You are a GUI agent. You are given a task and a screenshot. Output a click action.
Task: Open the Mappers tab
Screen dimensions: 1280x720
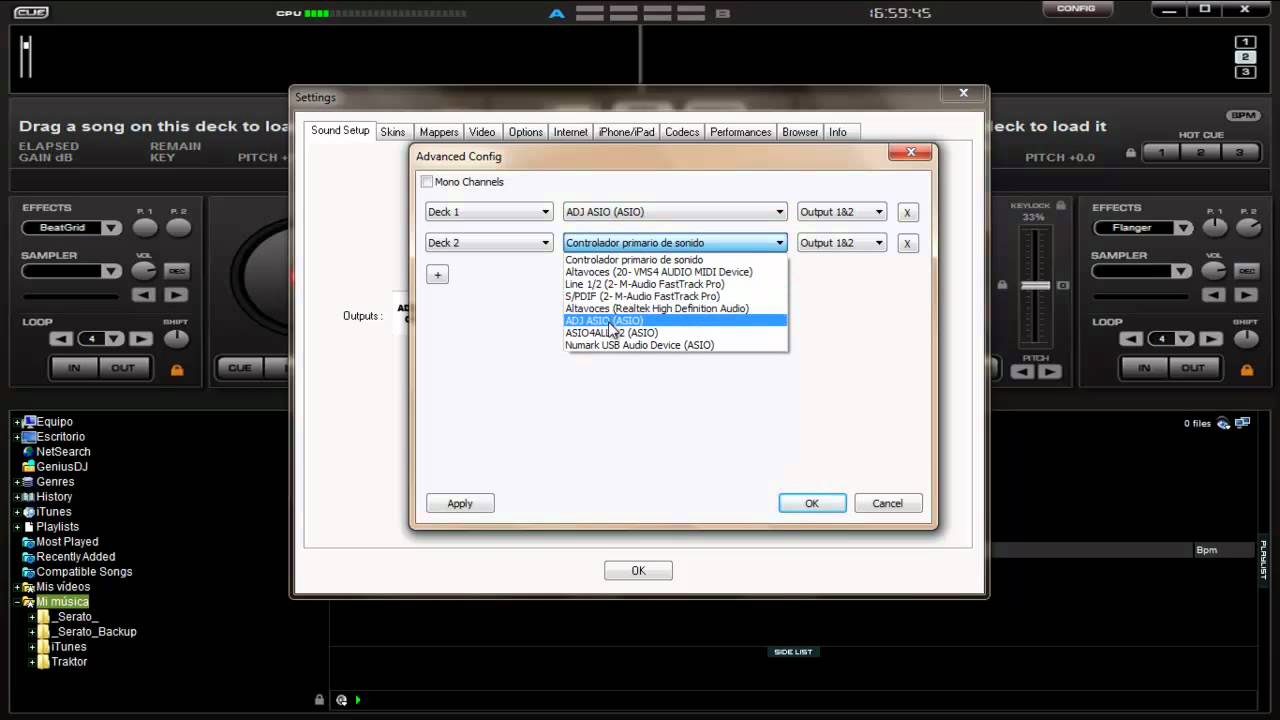coord(439,132)
